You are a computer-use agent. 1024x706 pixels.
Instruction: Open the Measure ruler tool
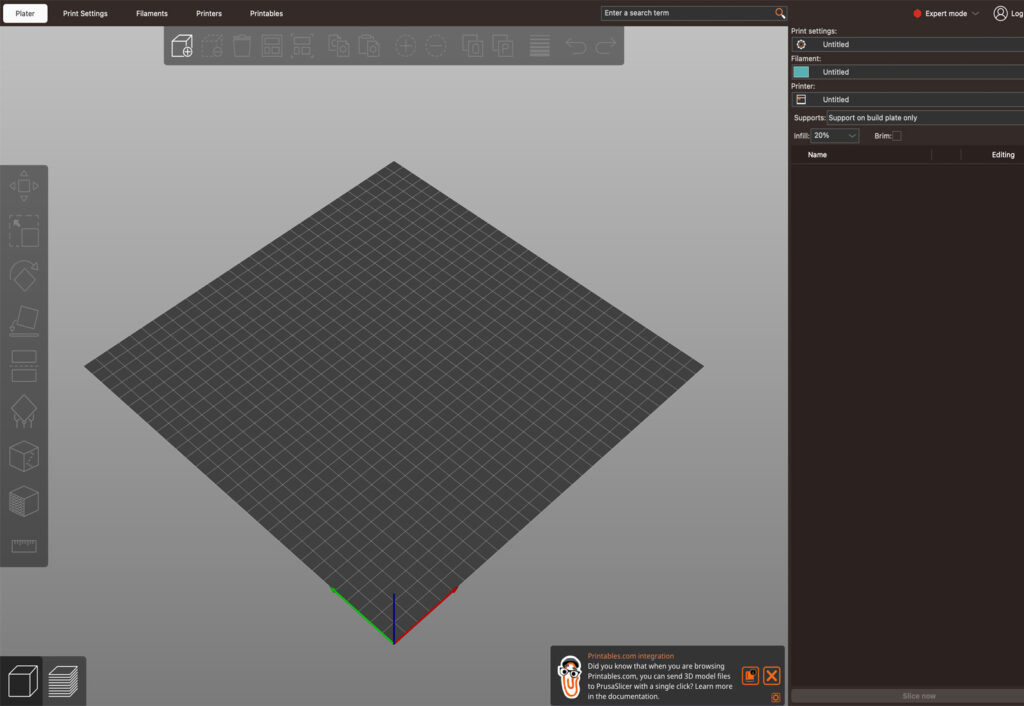pyautogui.click(x=24, y=546)
